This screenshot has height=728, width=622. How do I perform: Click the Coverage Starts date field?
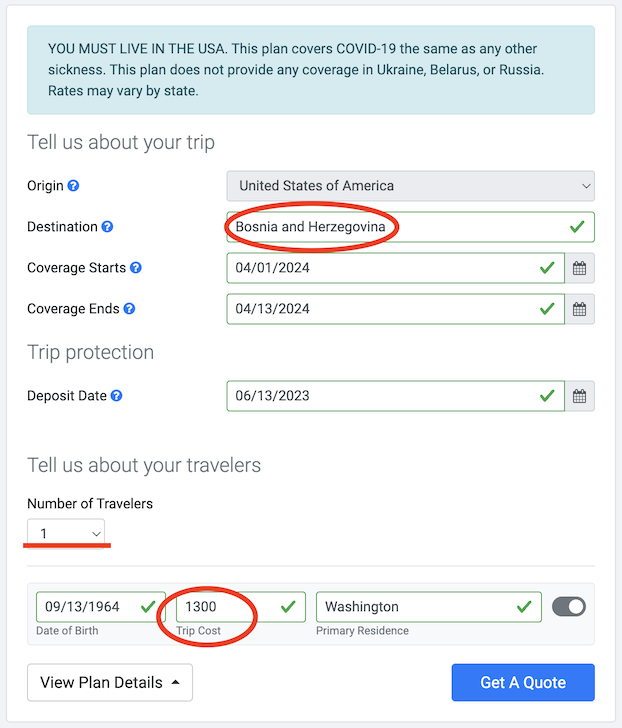click(395, 268)
